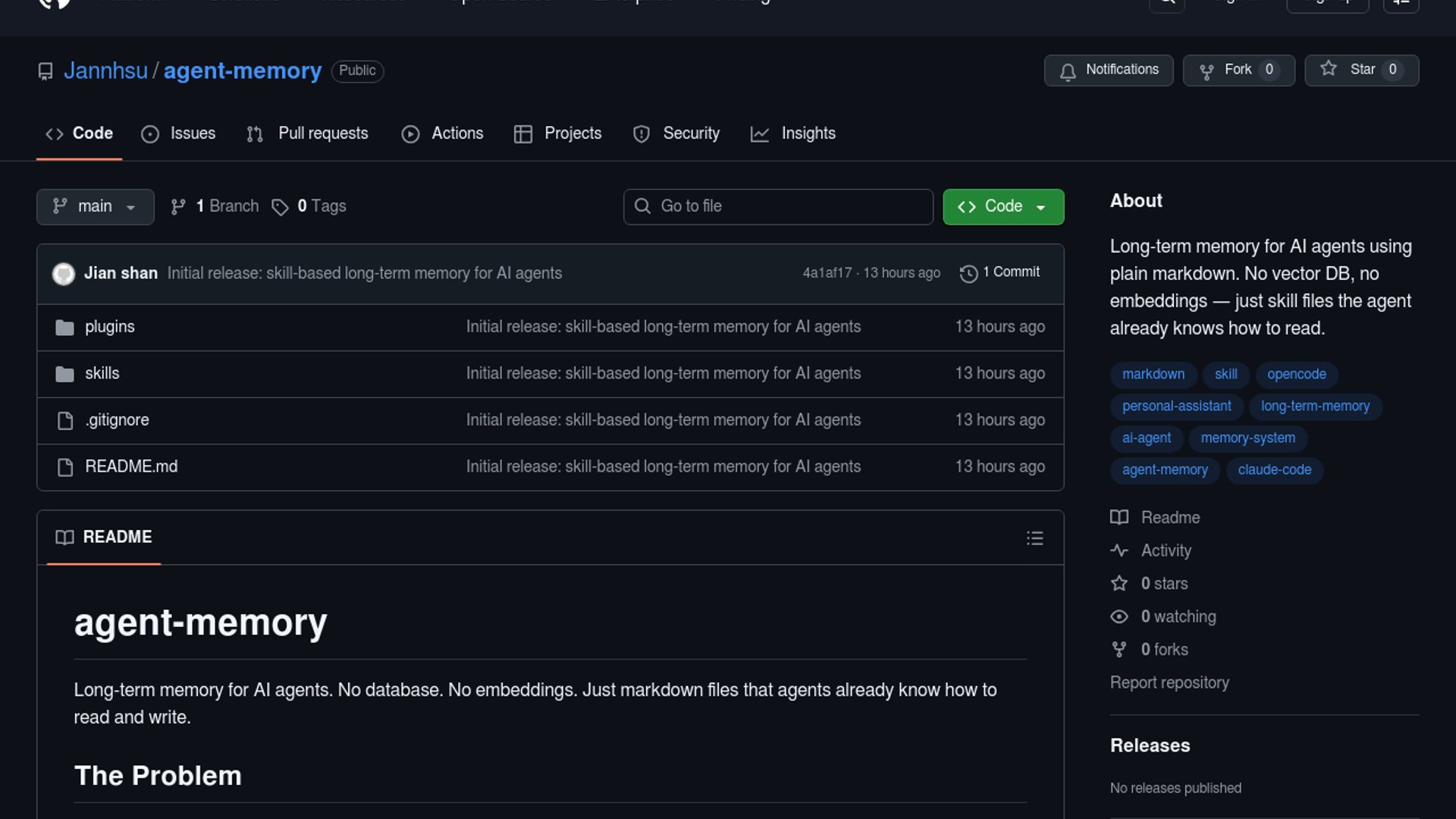
Task: Click the claude-code topic tag
Action: click(x=1274, y=470)
